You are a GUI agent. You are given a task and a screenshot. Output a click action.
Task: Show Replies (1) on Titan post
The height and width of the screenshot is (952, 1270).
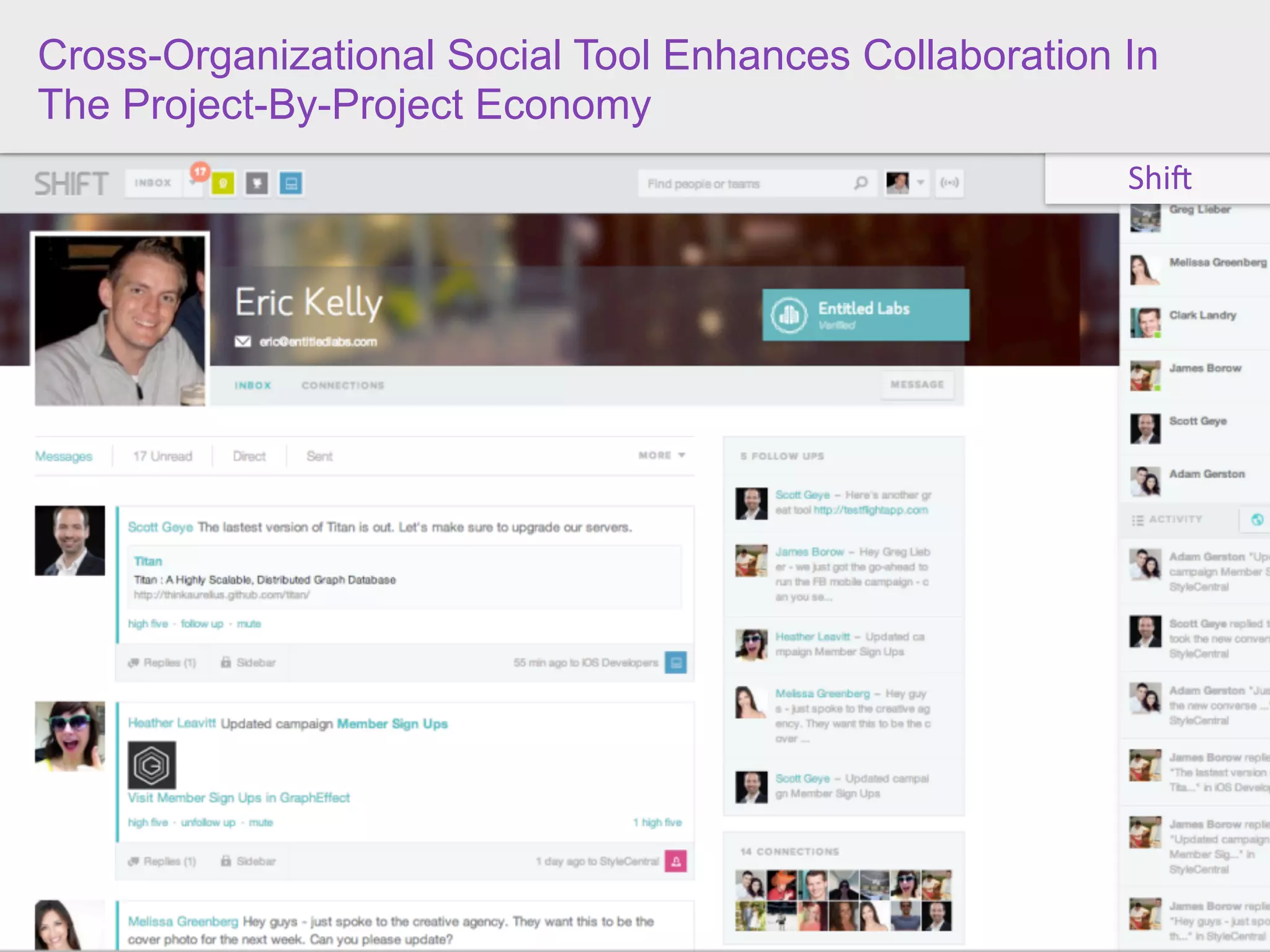click(162, 663)
